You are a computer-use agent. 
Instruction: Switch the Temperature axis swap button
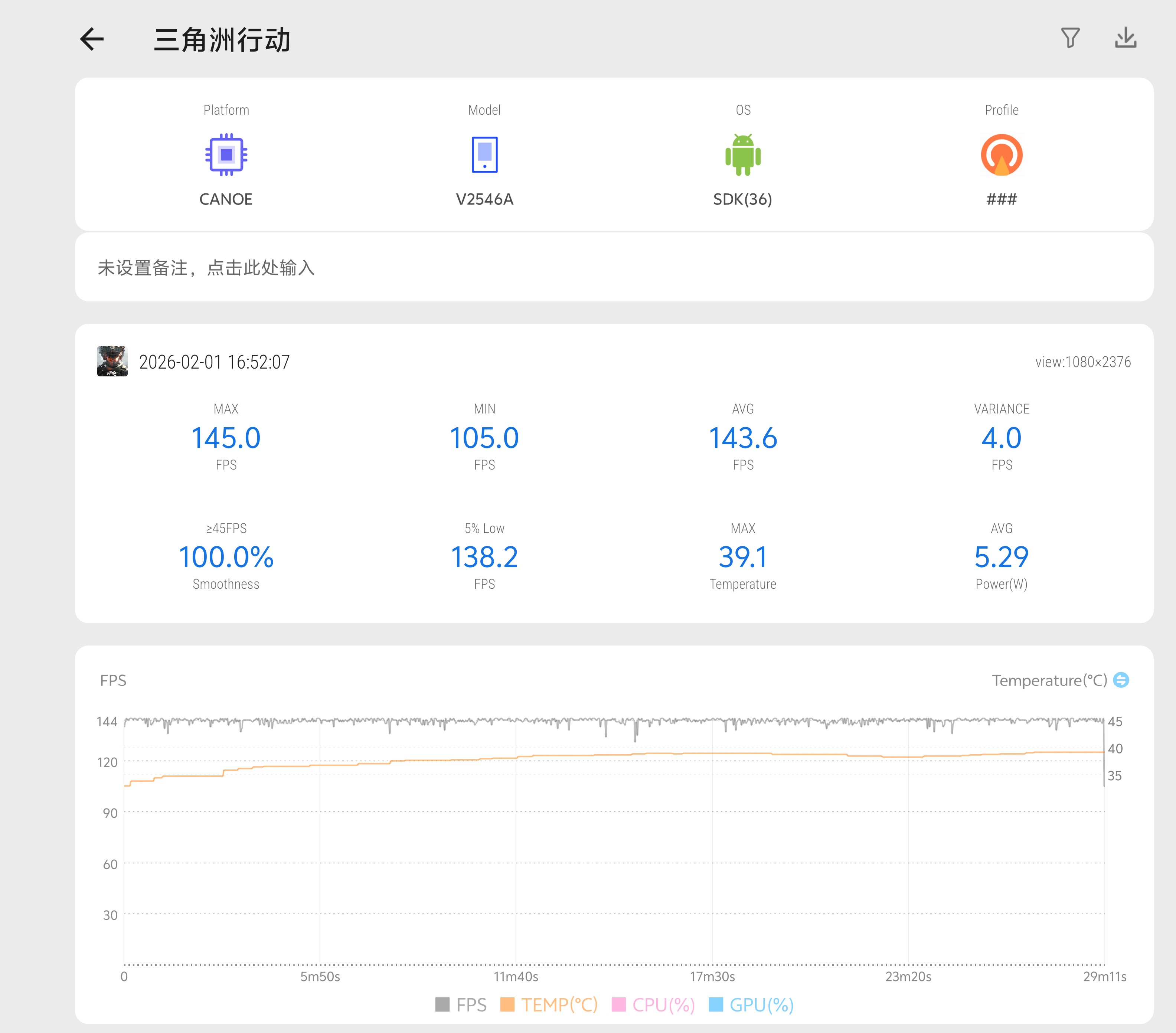[1121, 680]
